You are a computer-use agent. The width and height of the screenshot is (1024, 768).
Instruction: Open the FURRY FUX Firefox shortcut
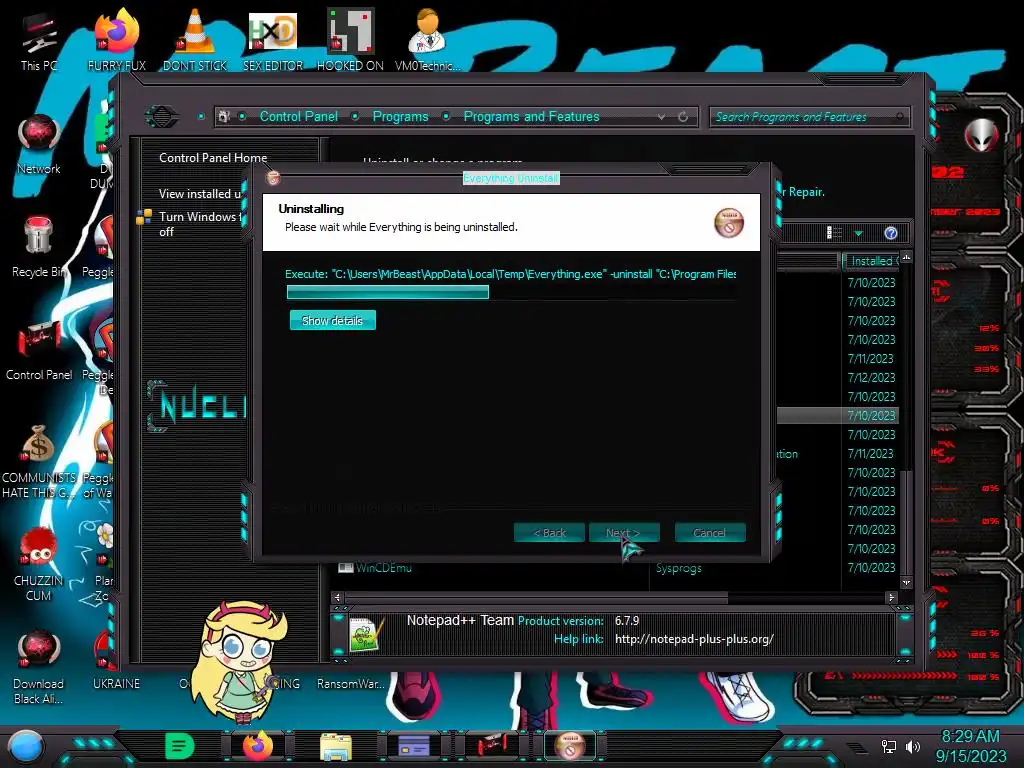click(116, 40)
